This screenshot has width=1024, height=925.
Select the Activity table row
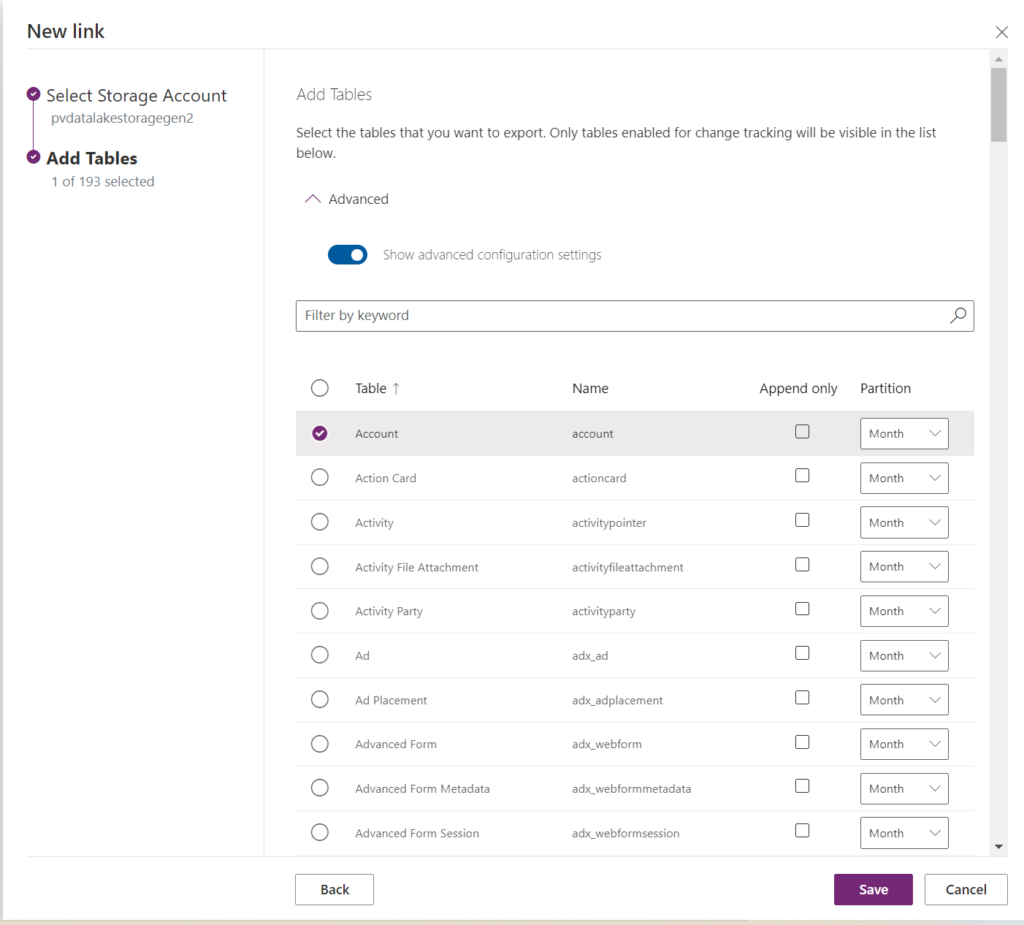tap(319, 522)
